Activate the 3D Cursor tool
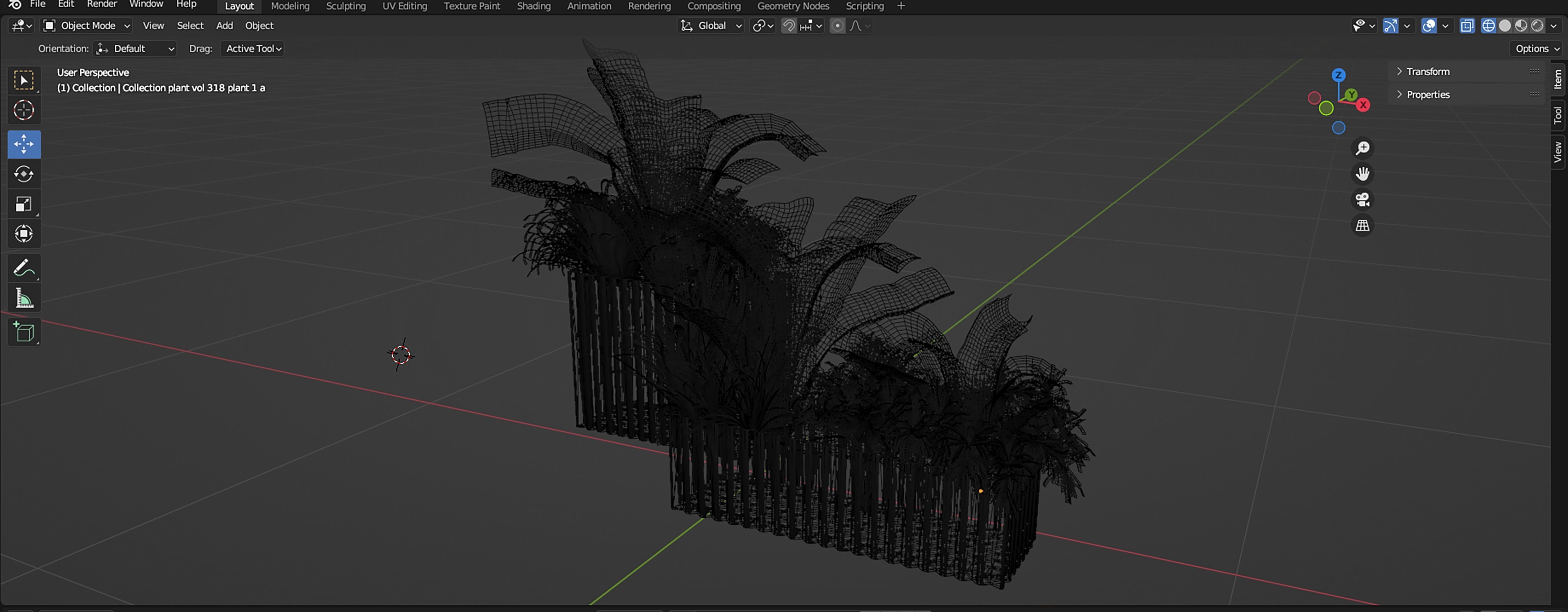1568x612 pixels. point(24,110)
